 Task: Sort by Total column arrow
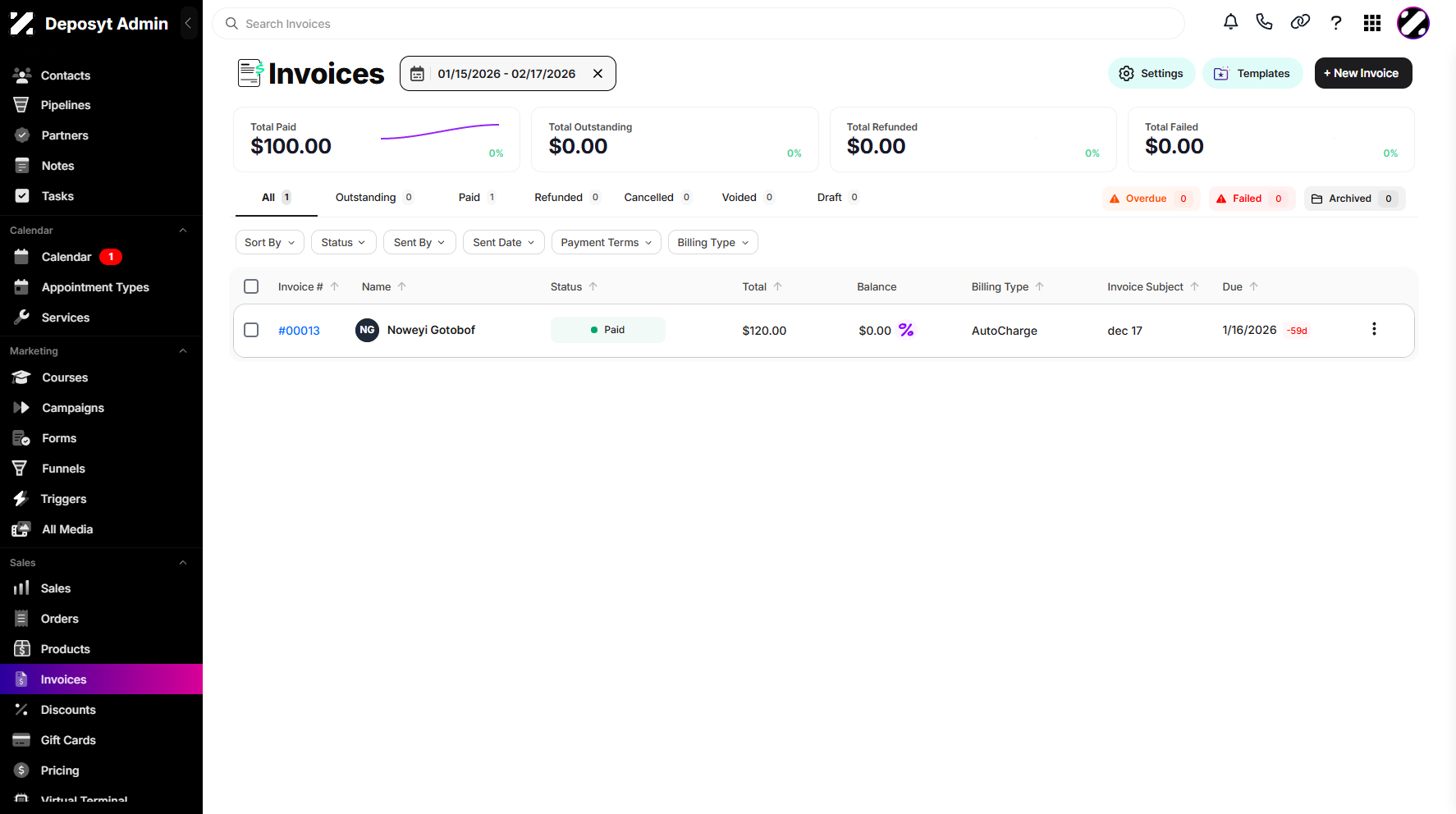(778, 286)
